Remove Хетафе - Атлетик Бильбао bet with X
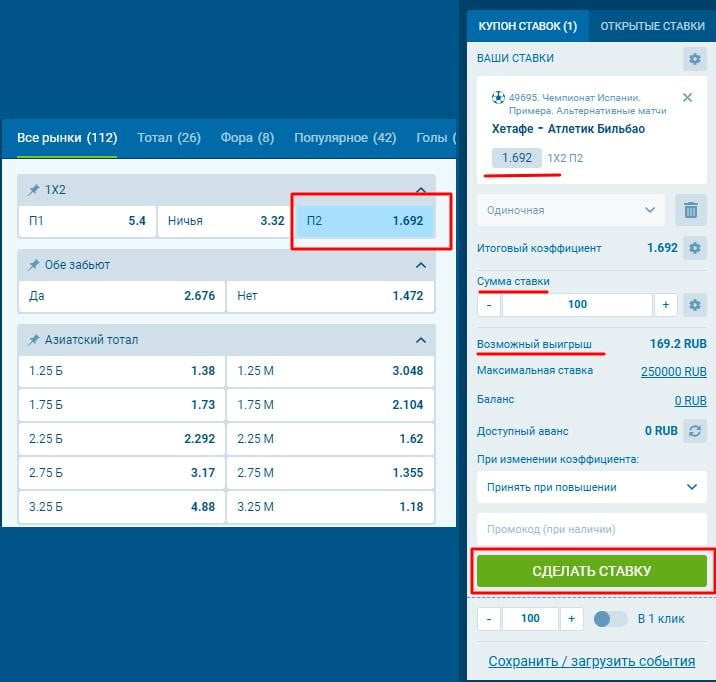Image resolution: width=716 pixels, height=682 pixels. (687, 98)
